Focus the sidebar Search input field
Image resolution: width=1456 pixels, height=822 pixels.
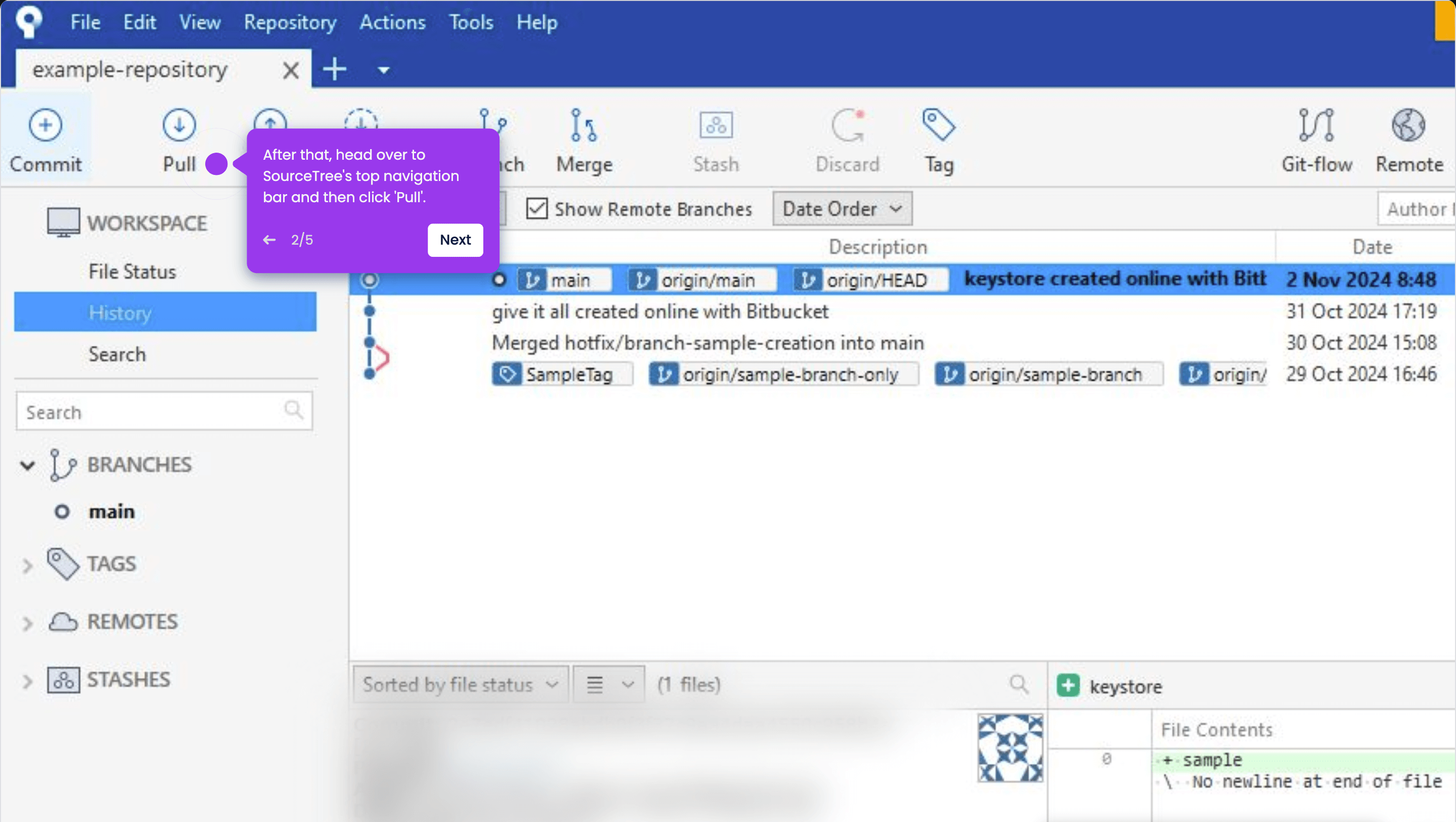click(x=164, y=411)
